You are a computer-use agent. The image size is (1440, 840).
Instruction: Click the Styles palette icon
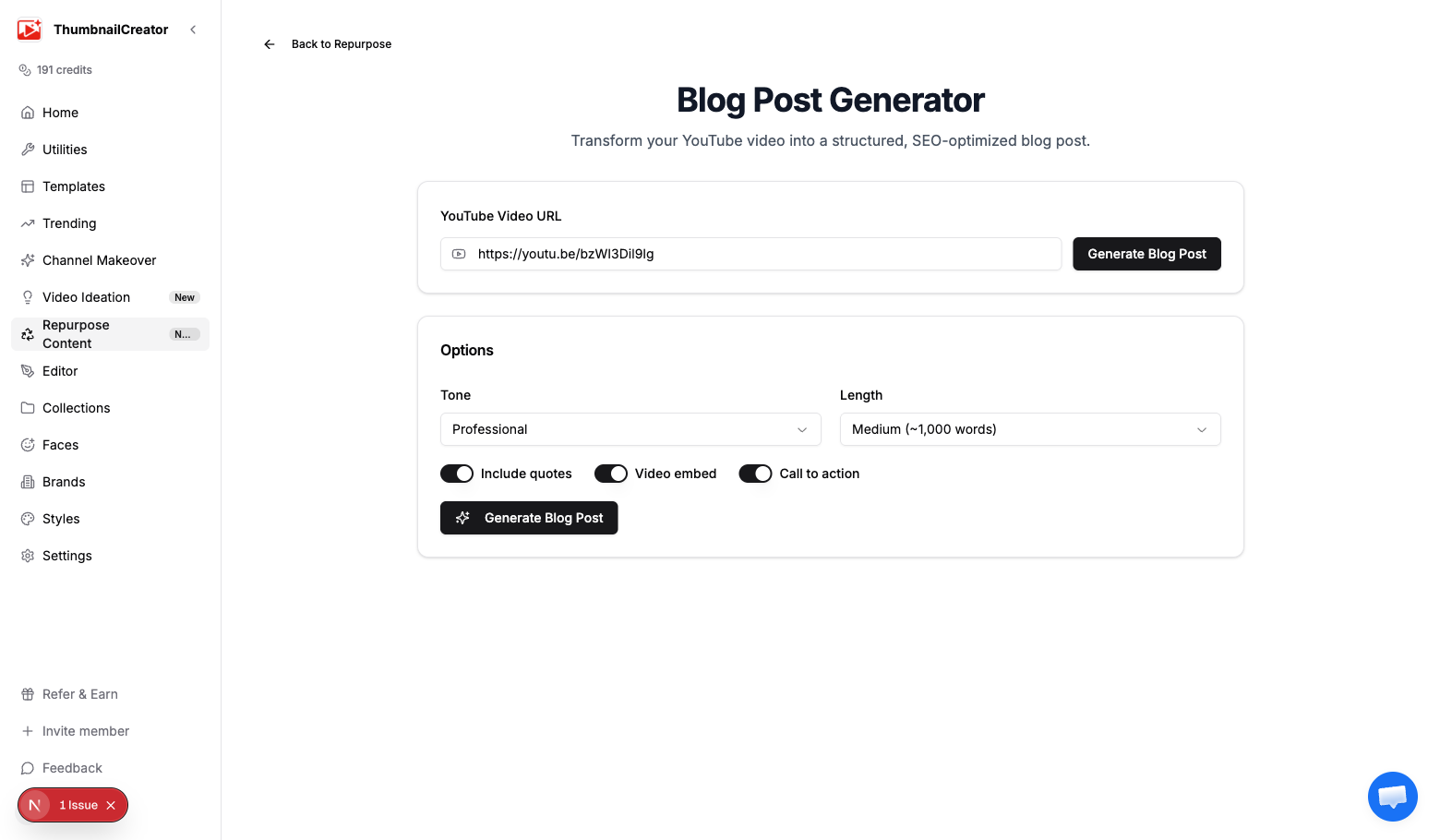(x=28, y=519)
